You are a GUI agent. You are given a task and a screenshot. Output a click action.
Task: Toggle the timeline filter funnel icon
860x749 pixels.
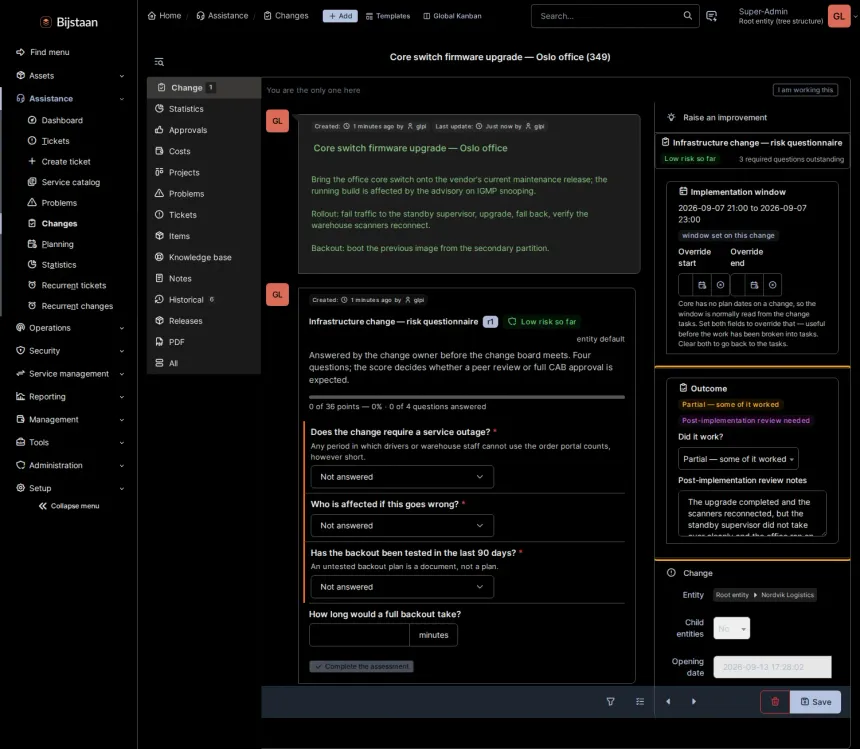[x=610, y=702]
